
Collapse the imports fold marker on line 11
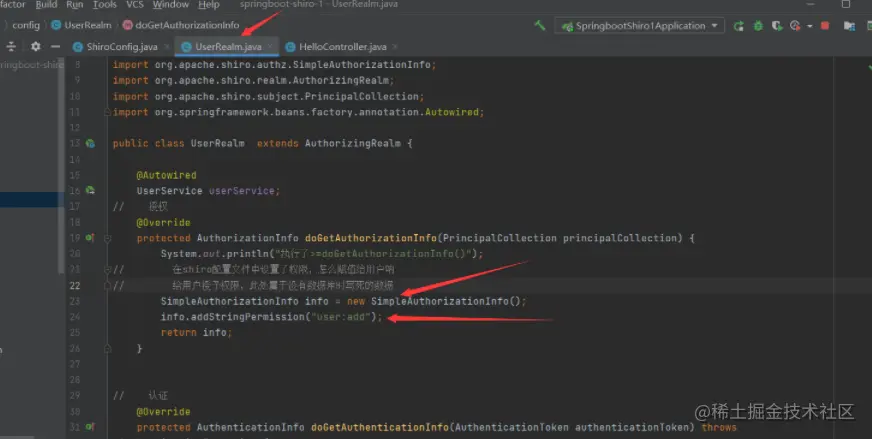pyautogui.click(x=107, y=112)
